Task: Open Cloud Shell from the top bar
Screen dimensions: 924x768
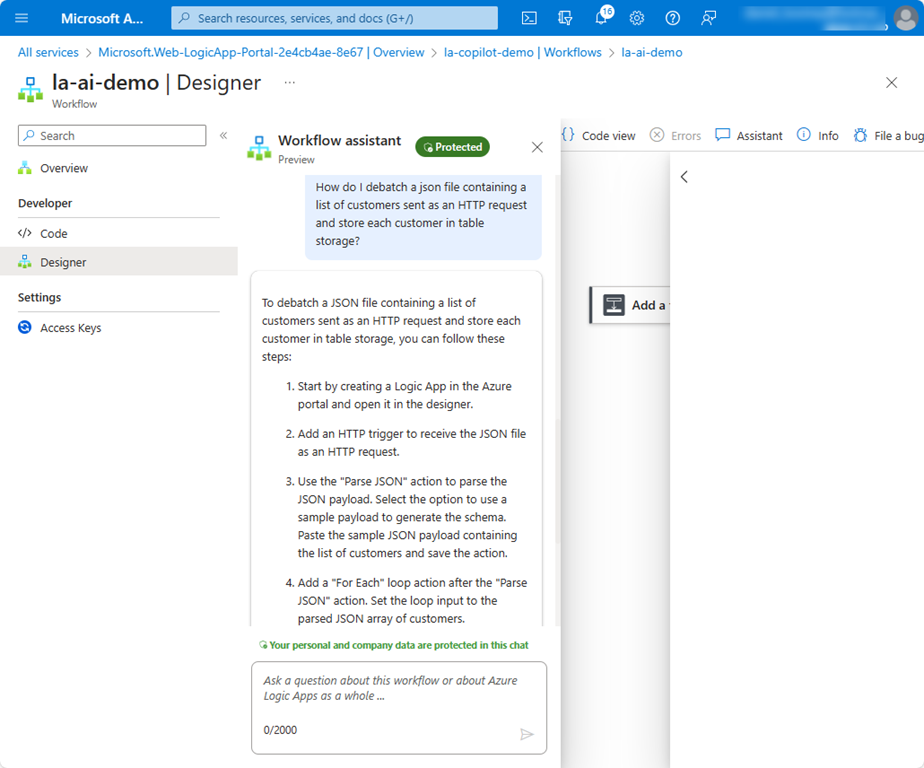Action: point(529,18)
